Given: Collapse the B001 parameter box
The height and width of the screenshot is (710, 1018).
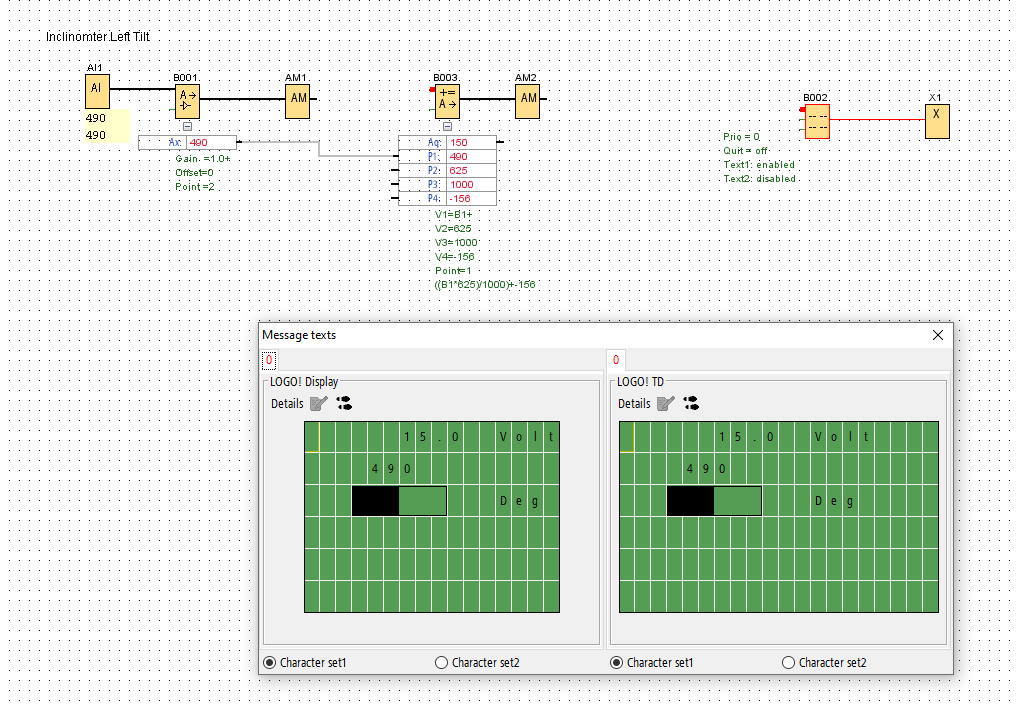Looking at the screenshot, I should coord(187,127).
